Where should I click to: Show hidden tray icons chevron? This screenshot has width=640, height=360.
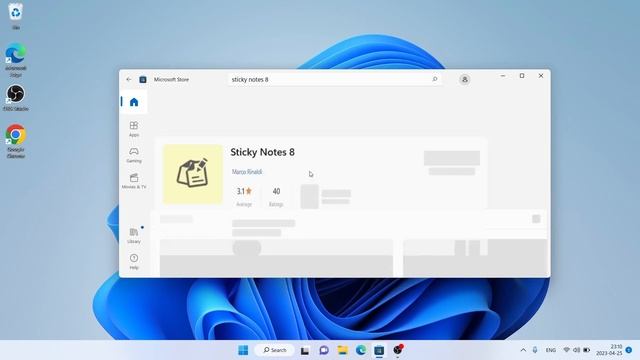point(523,350)
